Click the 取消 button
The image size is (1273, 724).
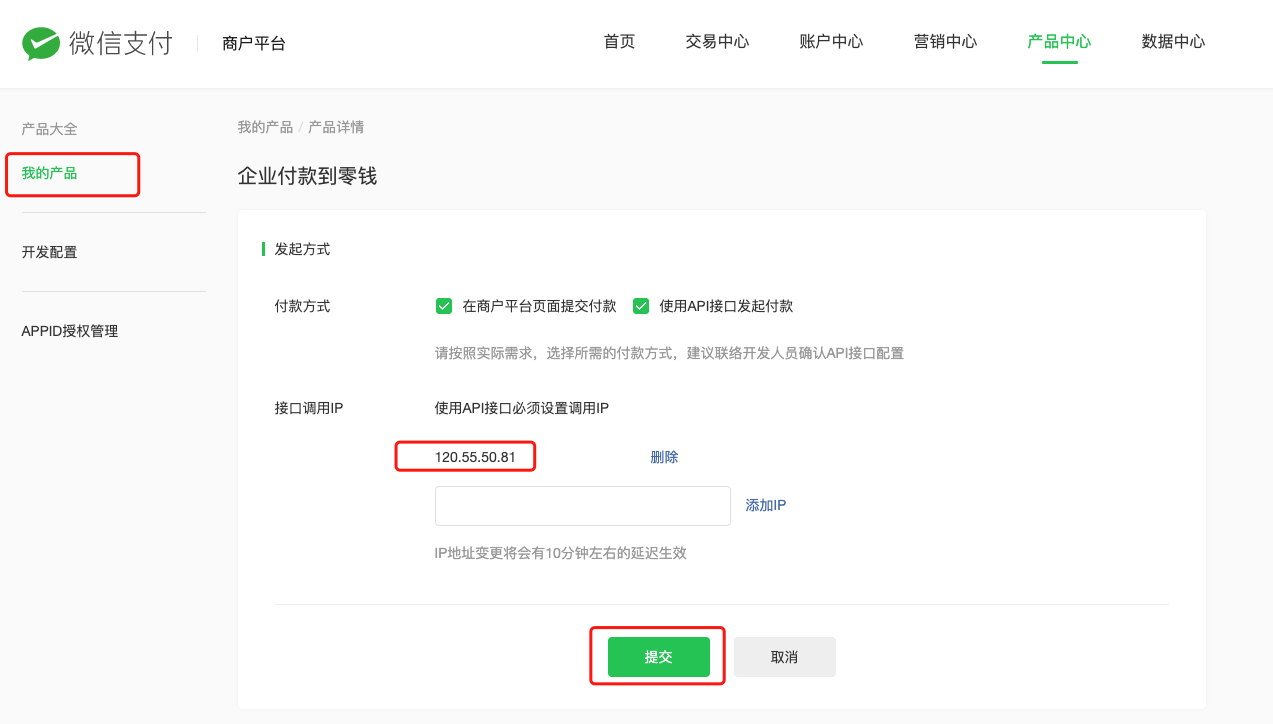pyautogui.click(x=785, y=657)
